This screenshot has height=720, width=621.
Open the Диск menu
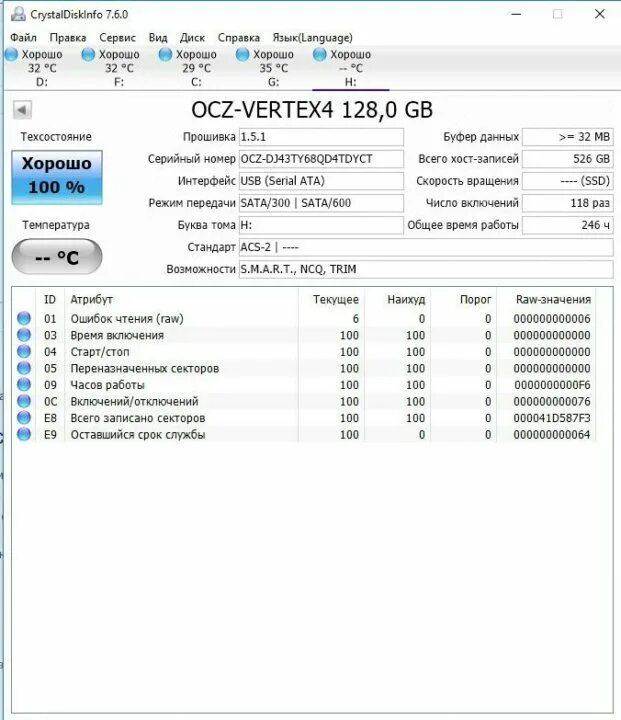tap(192, 38)
